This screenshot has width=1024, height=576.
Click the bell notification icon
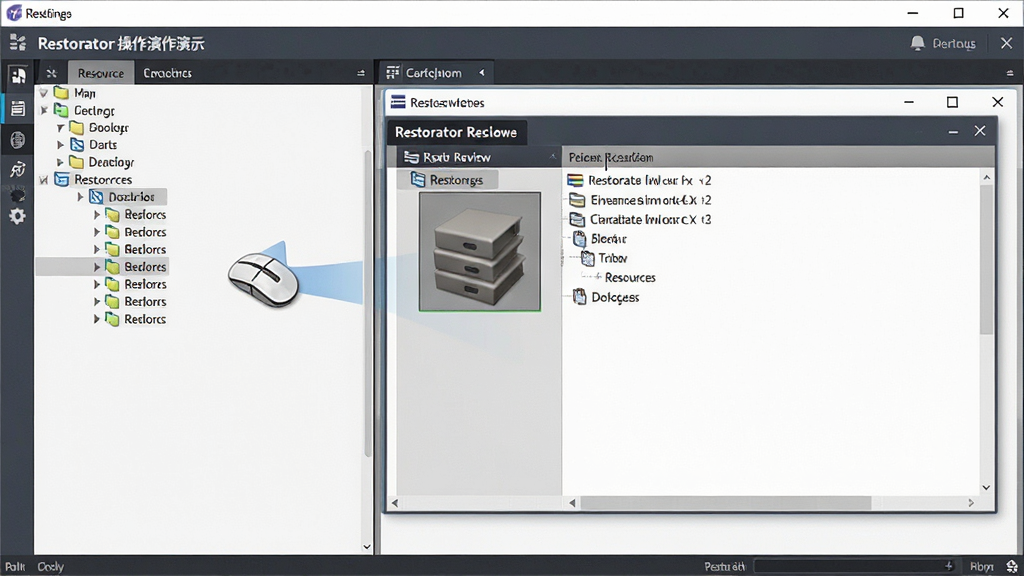[x=918, y=43]
